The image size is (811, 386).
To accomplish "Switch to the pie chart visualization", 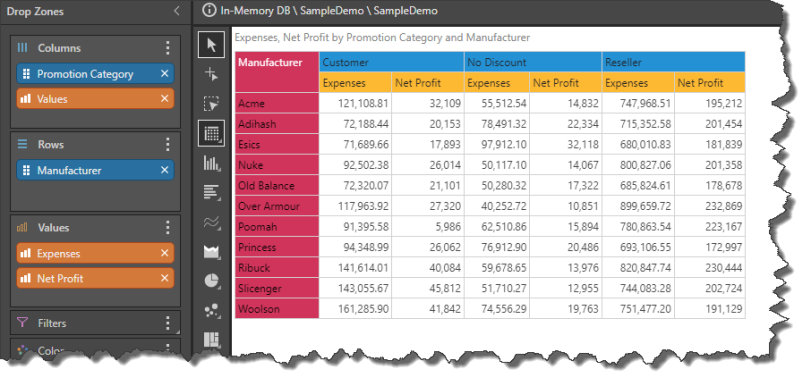I will tap(211, 281).
